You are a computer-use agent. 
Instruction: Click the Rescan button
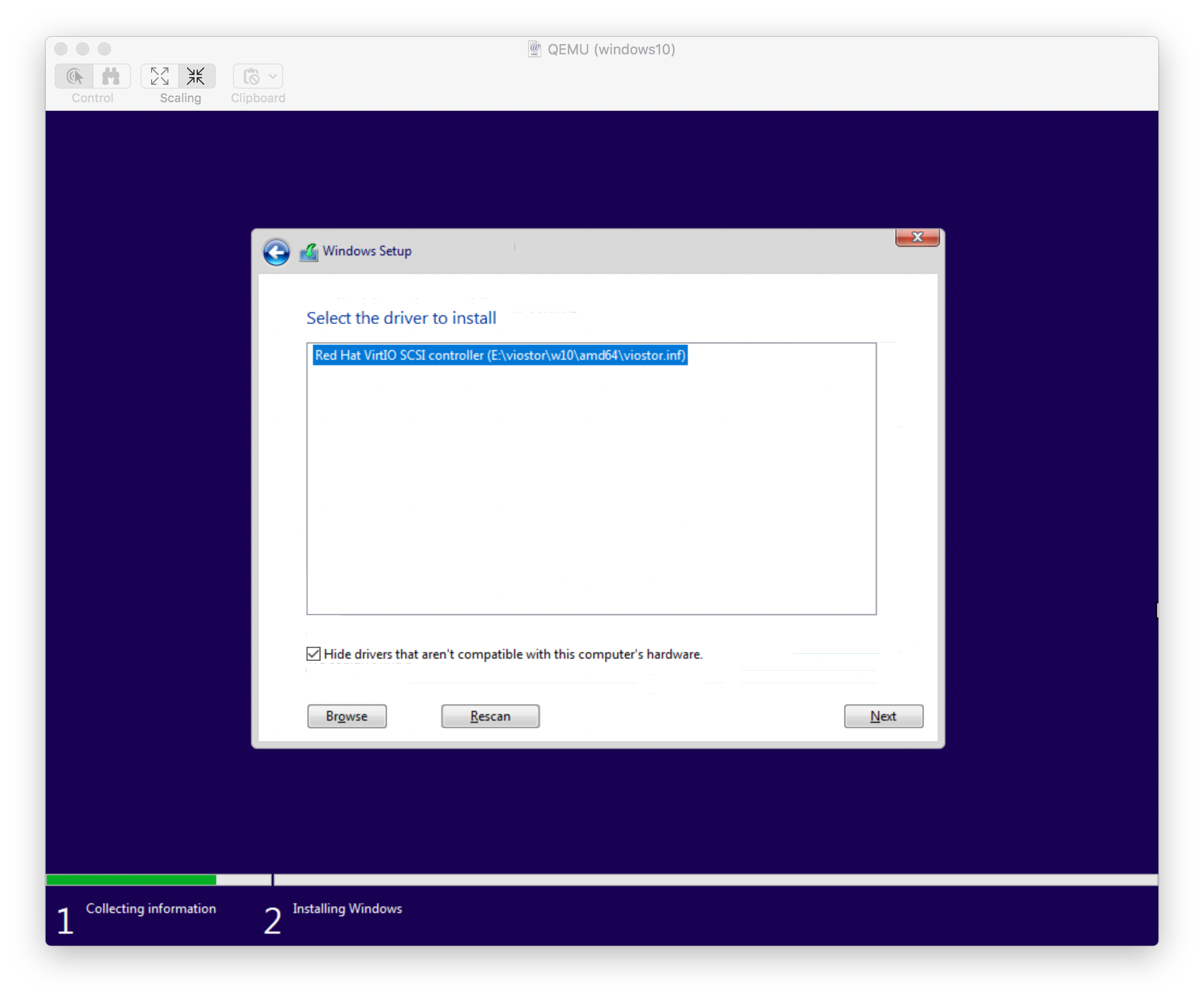tap(490, 716)
